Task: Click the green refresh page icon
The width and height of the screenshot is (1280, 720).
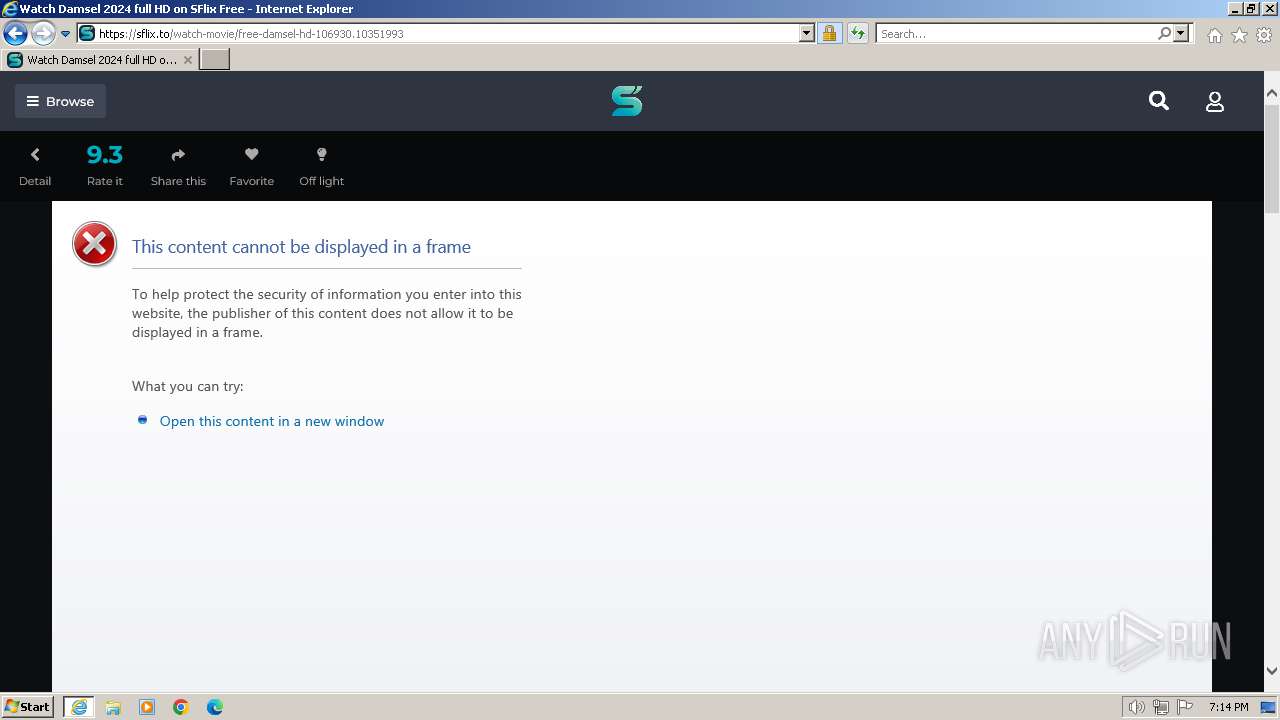Action: pyautogui.click(x=858, y=33)
